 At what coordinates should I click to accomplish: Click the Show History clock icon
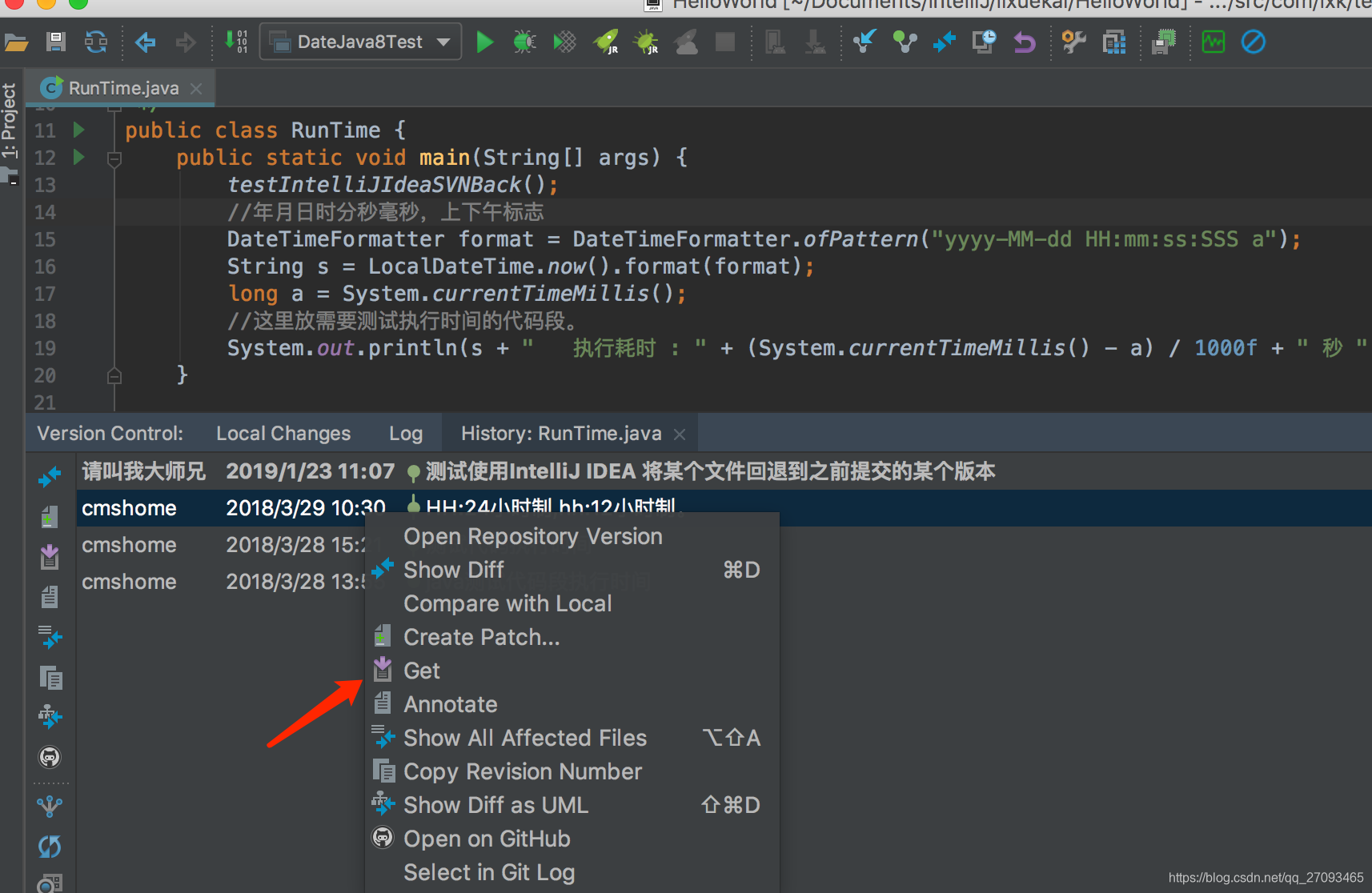pyautogui.click(x=985, y=42)
